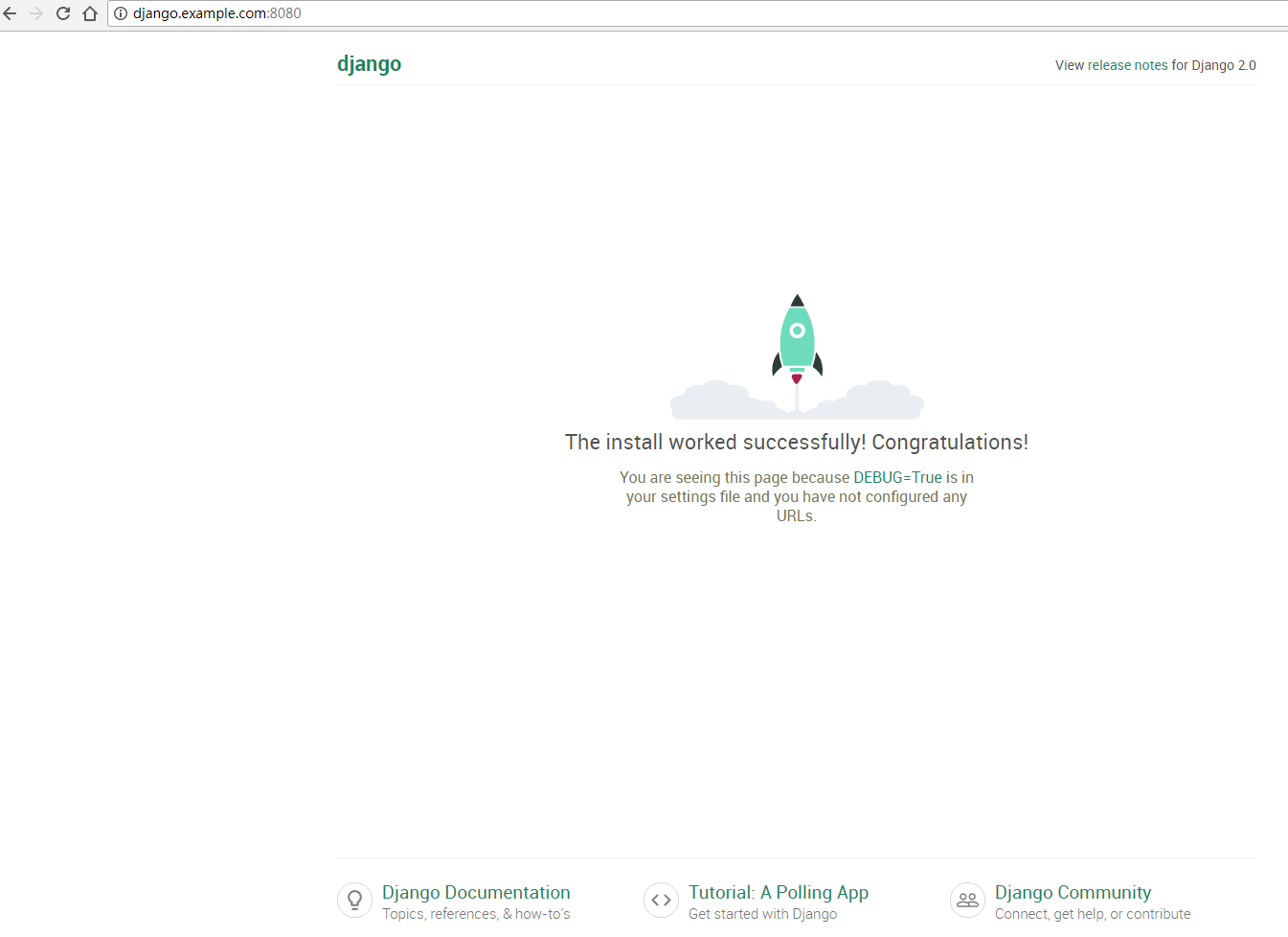The height and width of the screenshot is (937, 1288).
Task: Open the browser home page icon
Action: tap(90, 13)
